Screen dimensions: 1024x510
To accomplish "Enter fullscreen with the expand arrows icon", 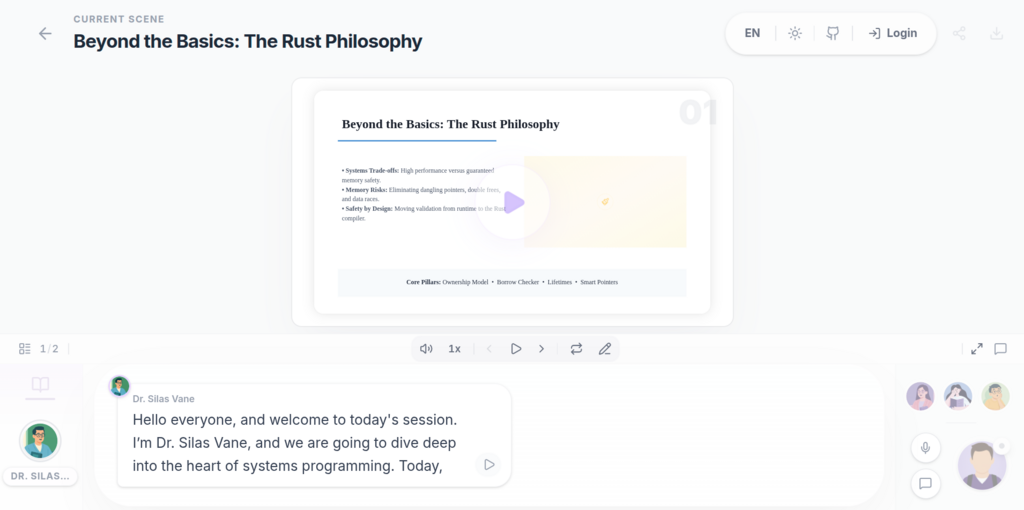I will tap(977, 349).
